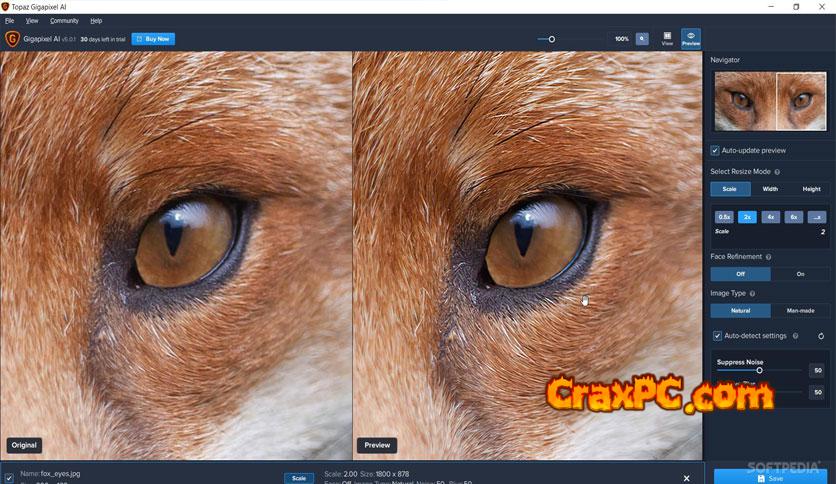
Task: Click the Size 1800 x 878 text
Action: click(384, 474)
